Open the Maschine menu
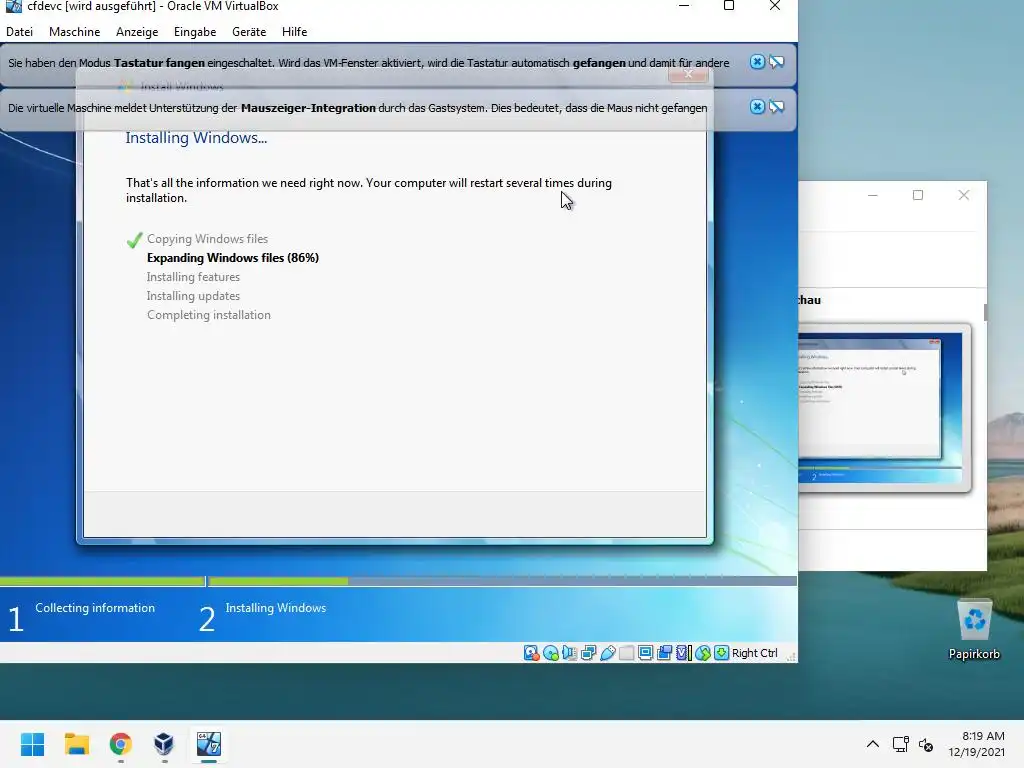1024x768 pixels. [74, 32]
